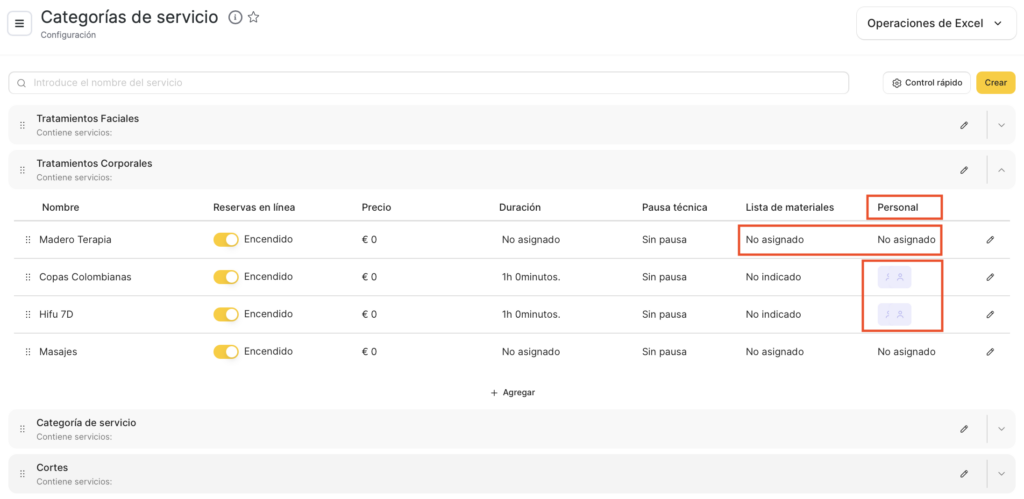Switch off Masajes online booking
The image size is (1024, 499).
(x=226, y=352)
